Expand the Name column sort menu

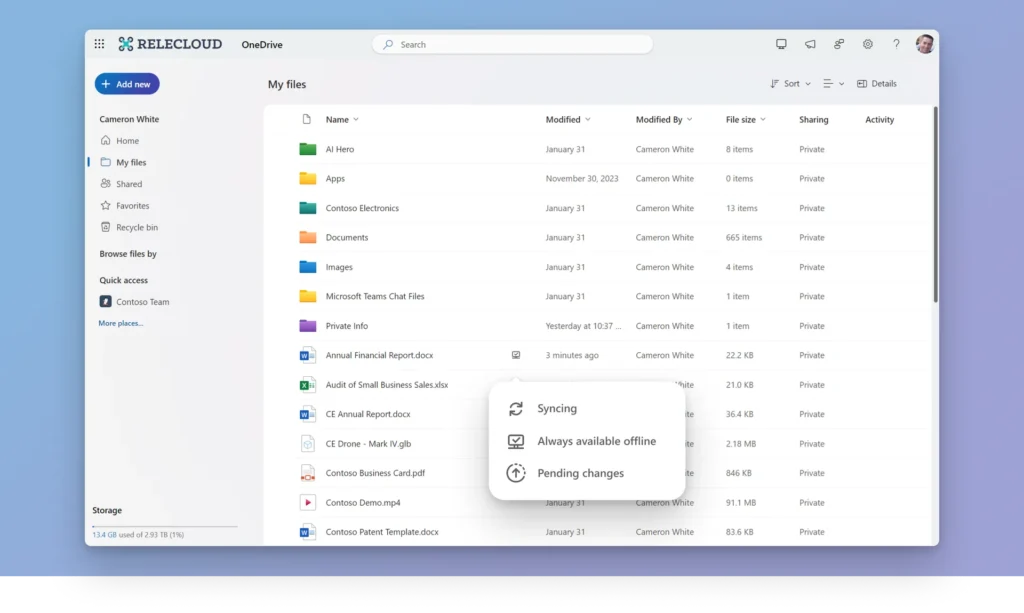point(356,119)
